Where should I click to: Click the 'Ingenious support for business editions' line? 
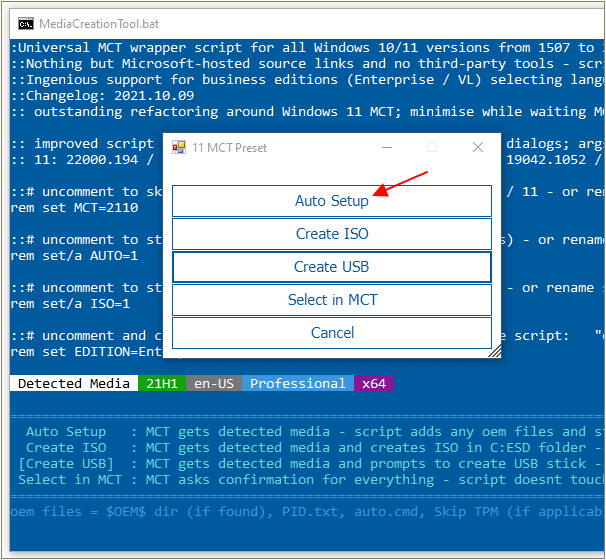tap(307, 80)
